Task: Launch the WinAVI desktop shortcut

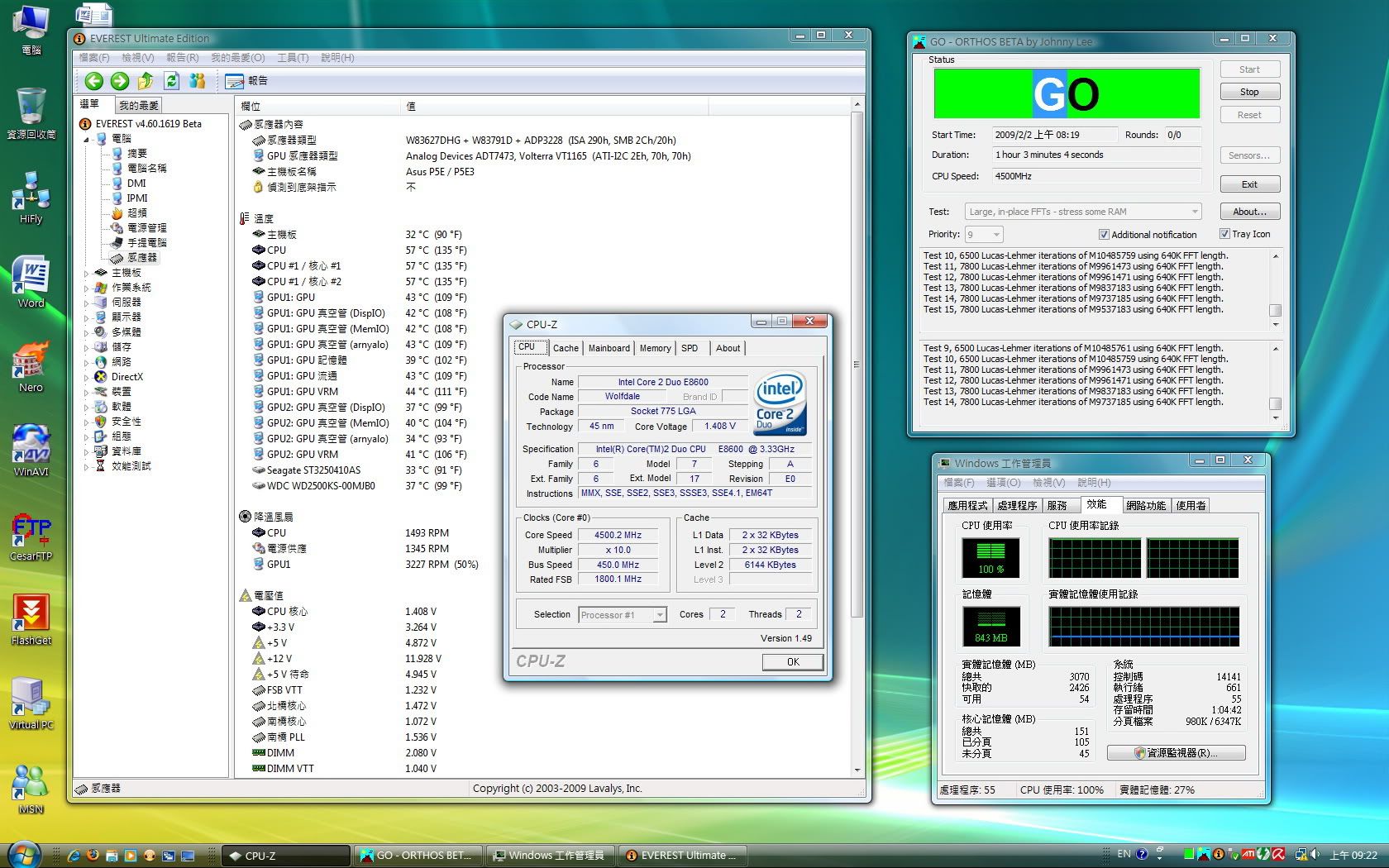Action: [x=31, y=451]
